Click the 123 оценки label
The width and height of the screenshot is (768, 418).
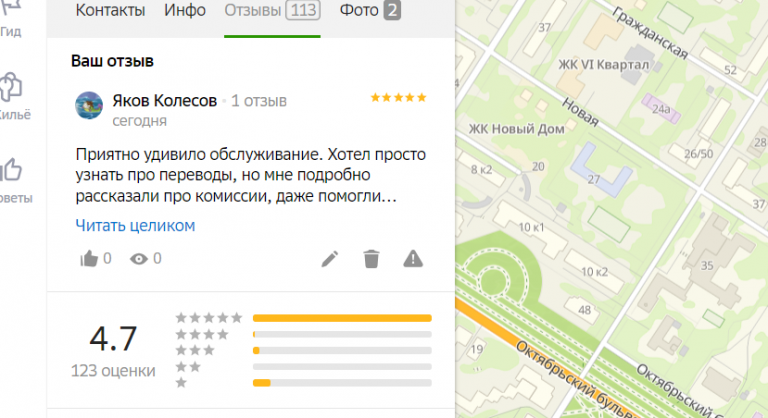coord(113,371)
